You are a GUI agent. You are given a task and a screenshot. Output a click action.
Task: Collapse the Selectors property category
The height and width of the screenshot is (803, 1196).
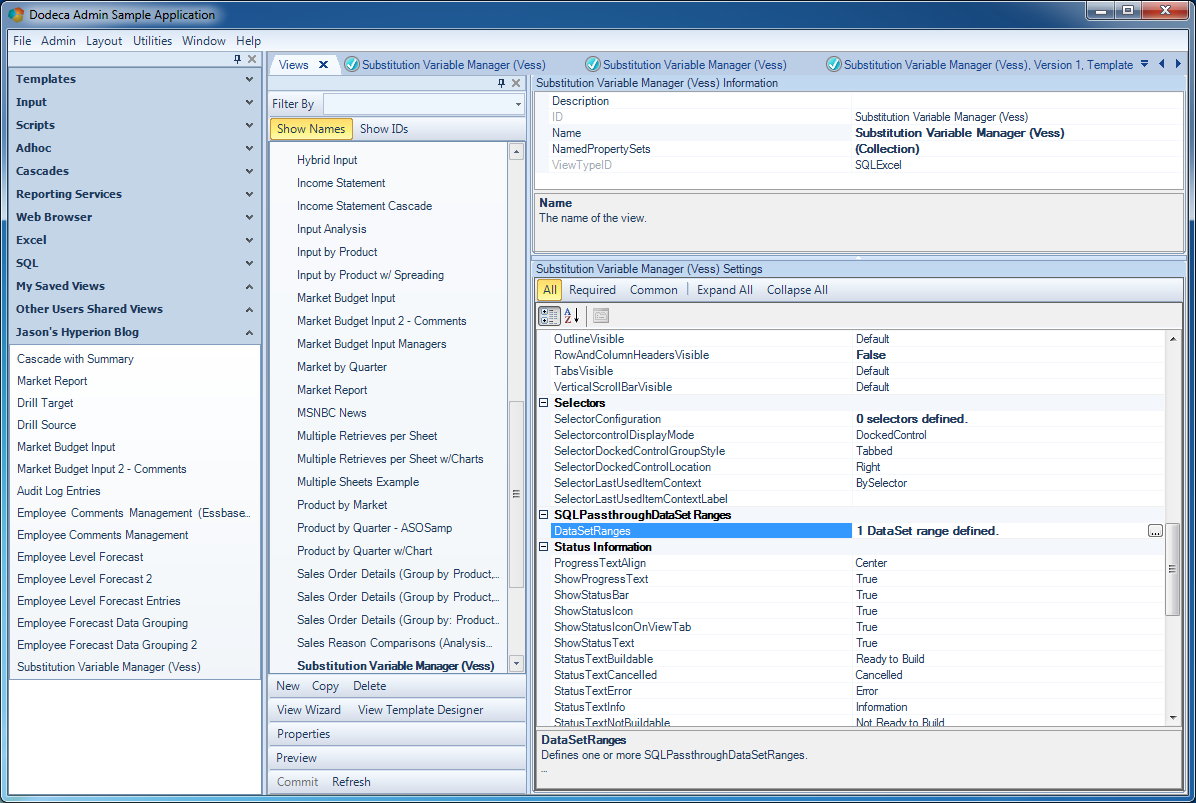544,403
